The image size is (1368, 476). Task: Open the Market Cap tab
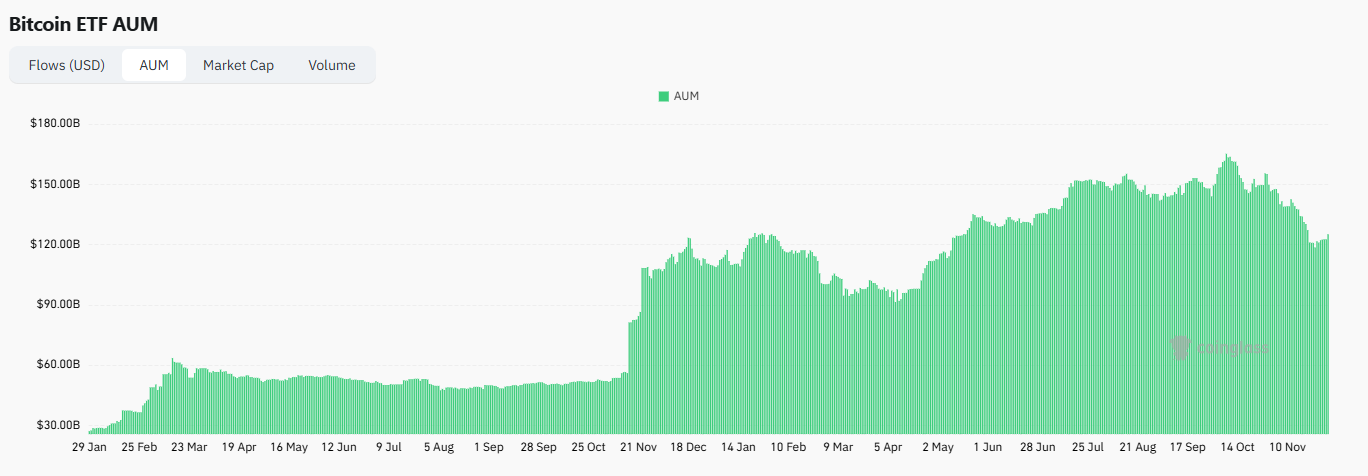pyautogui.click(x=238, y=65)
